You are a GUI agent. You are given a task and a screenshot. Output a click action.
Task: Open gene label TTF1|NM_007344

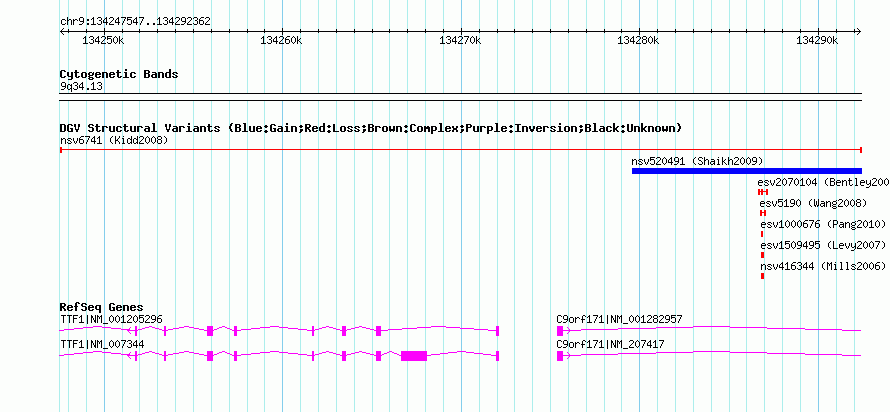tap(102, 344)
